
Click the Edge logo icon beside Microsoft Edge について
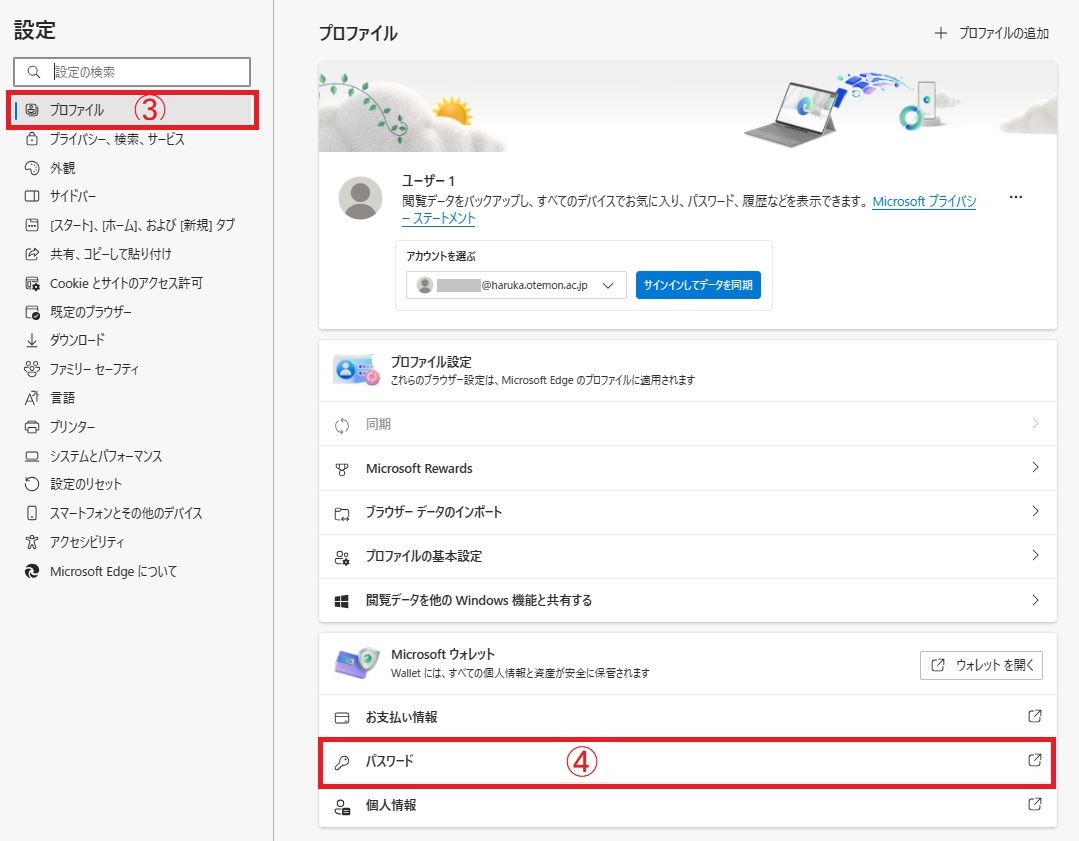pos(32,571)
